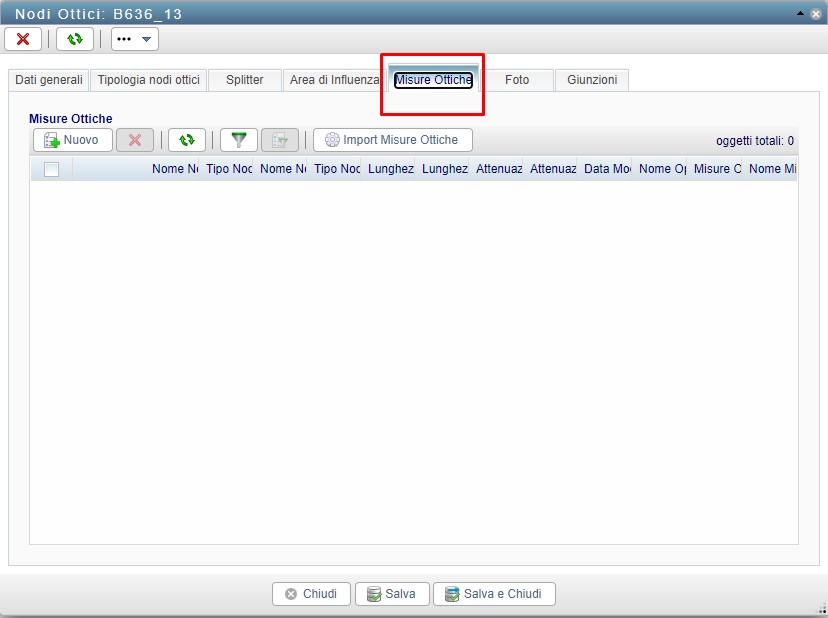
Task: Toggle the select-all checkbox in grid header
Action: coord(51,170)
